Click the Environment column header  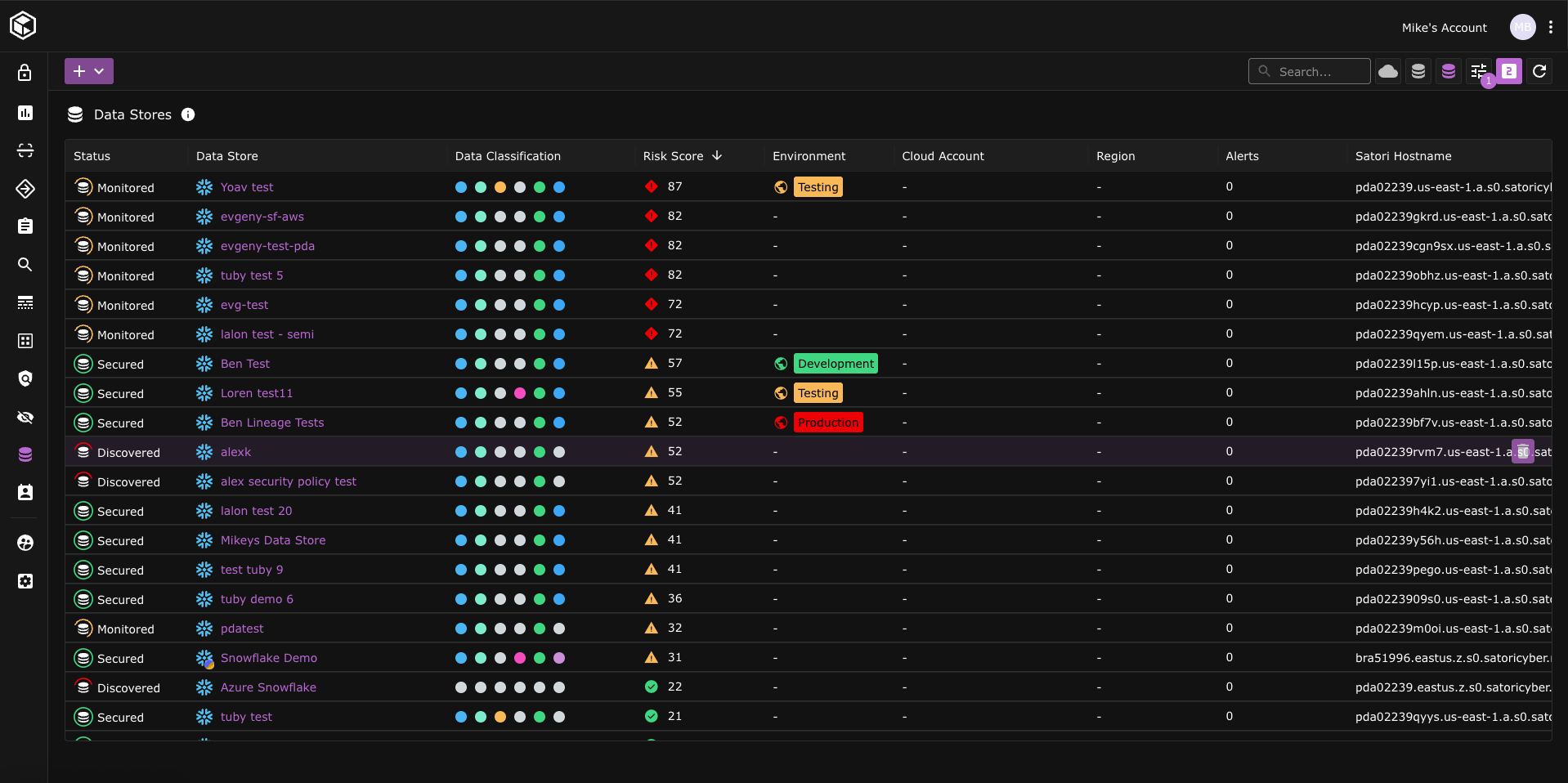click(x=809, y=156)
